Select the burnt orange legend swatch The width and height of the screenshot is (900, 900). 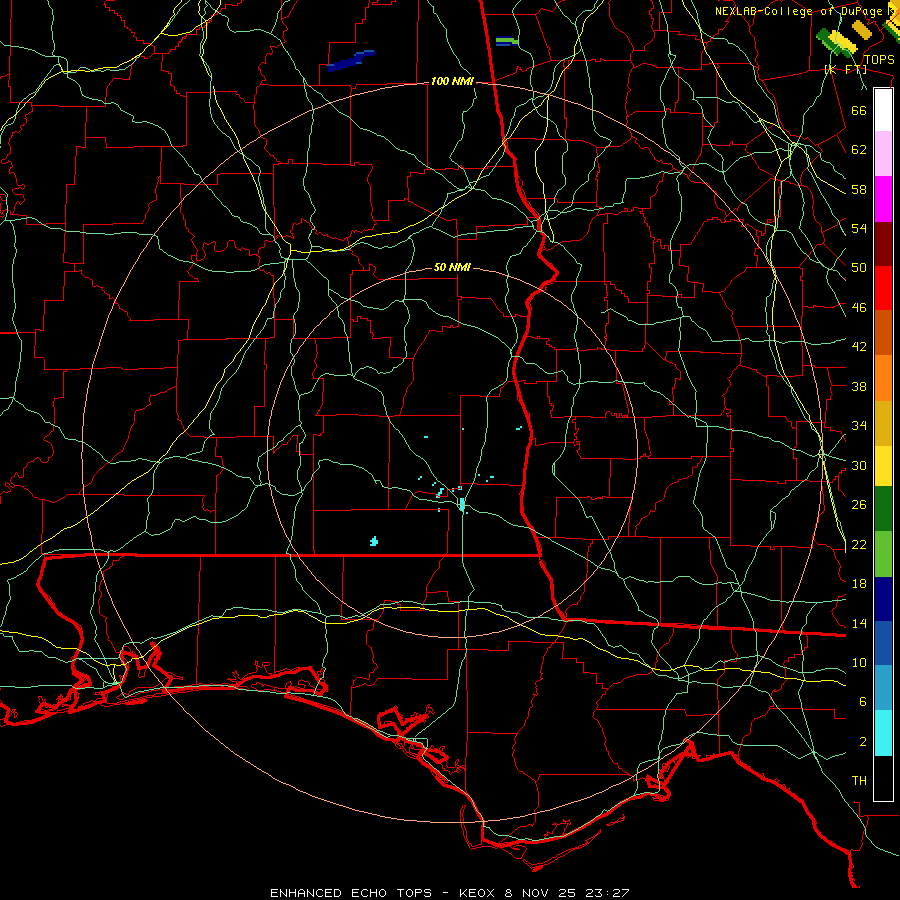tap(883, 333)
